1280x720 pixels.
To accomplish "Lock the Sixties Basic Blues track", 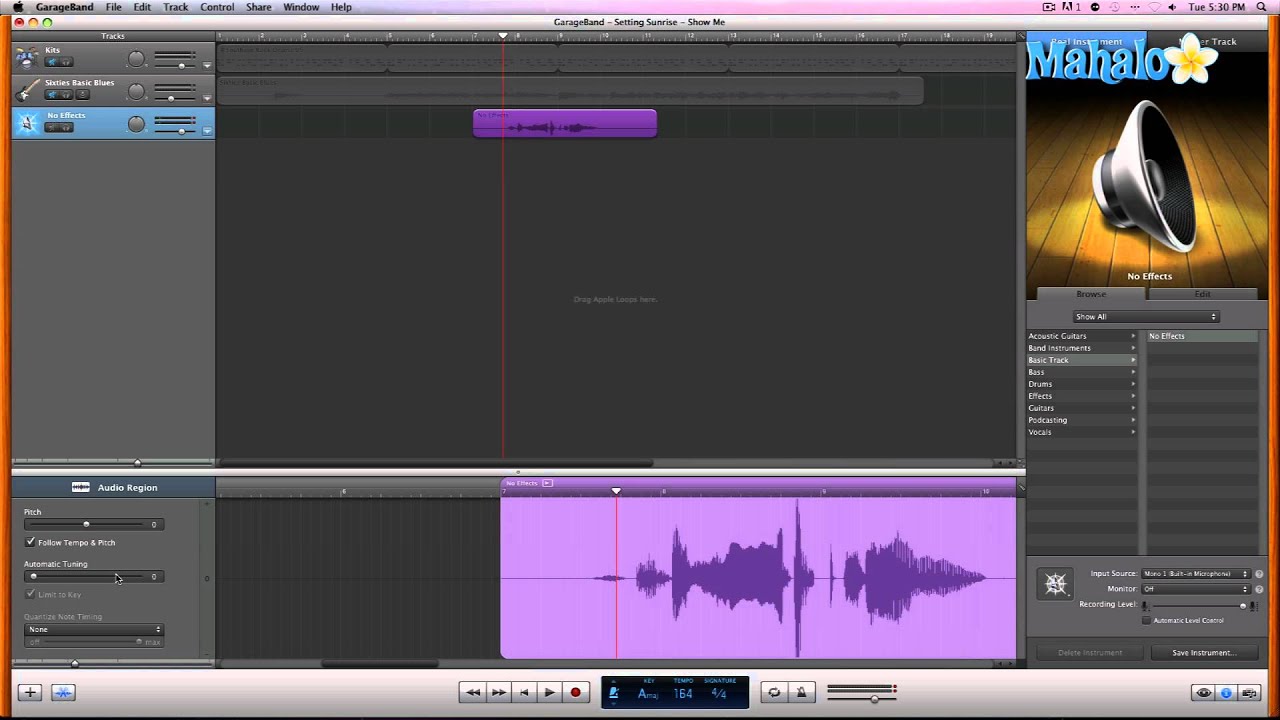I will 82,95.
